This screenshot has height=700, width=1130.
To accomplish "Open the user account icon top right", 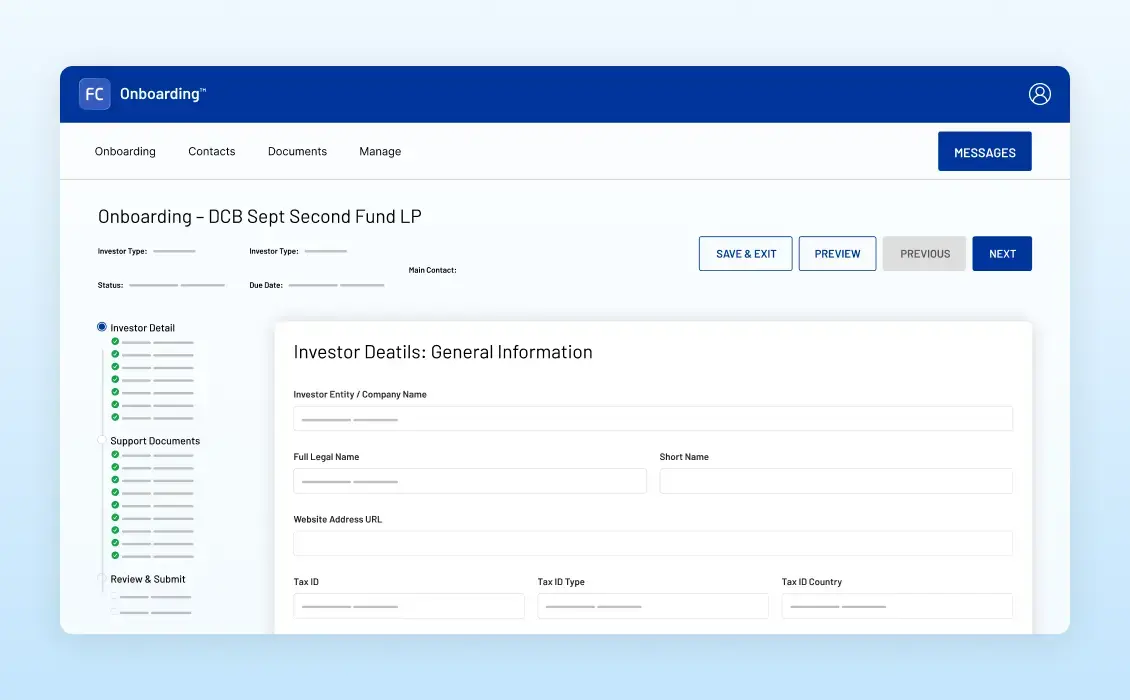I will [1039, 93].
